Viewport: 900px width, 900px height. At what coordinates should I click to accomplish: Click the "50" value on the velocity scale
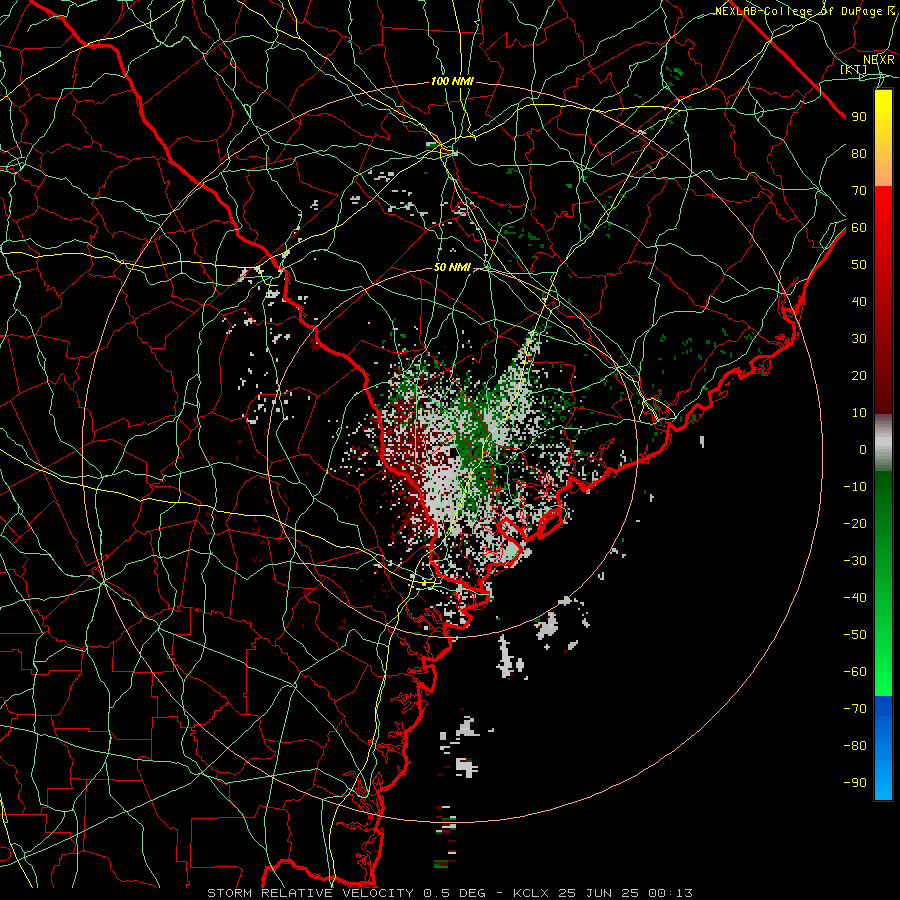pos(859,265)
